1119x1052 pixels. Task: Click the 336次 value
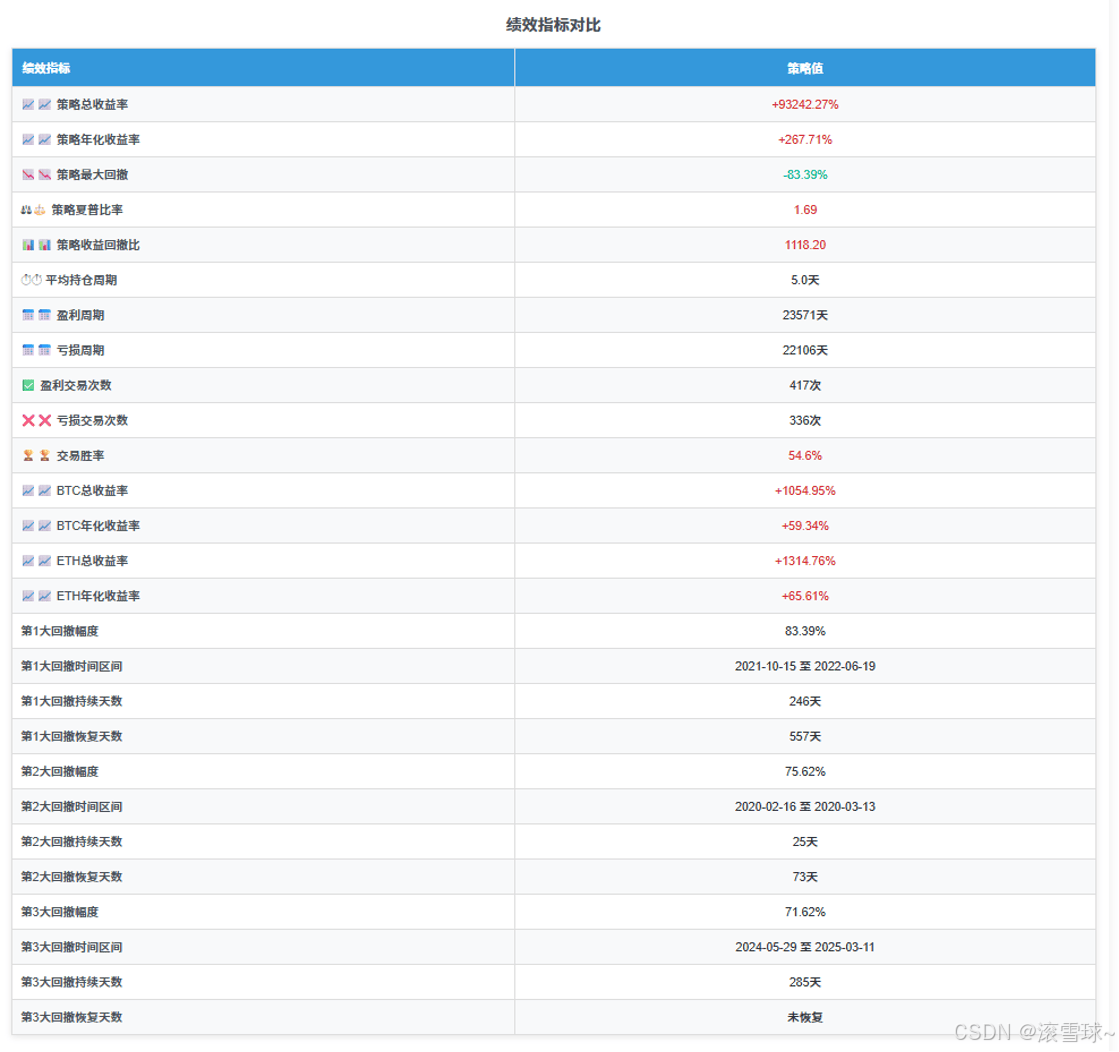tap(805, 420)
